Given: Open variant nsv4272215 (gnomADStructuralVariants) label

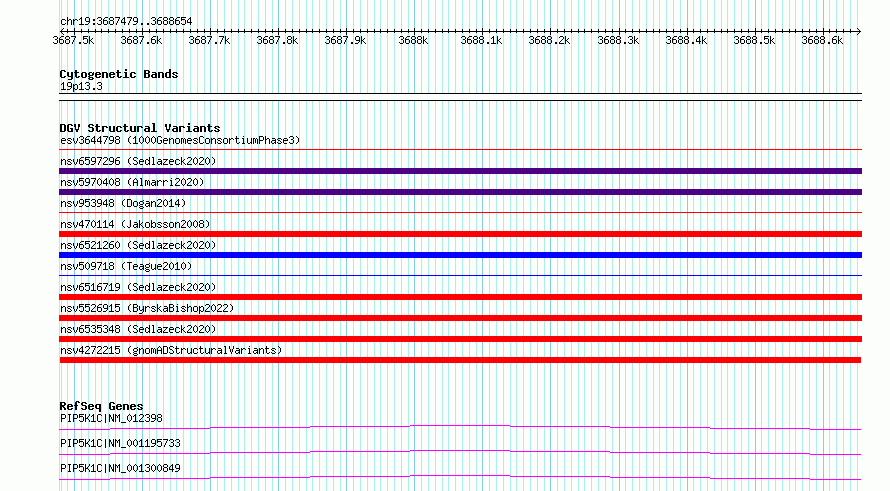Looking at the screenshot, I should (171, 350).
